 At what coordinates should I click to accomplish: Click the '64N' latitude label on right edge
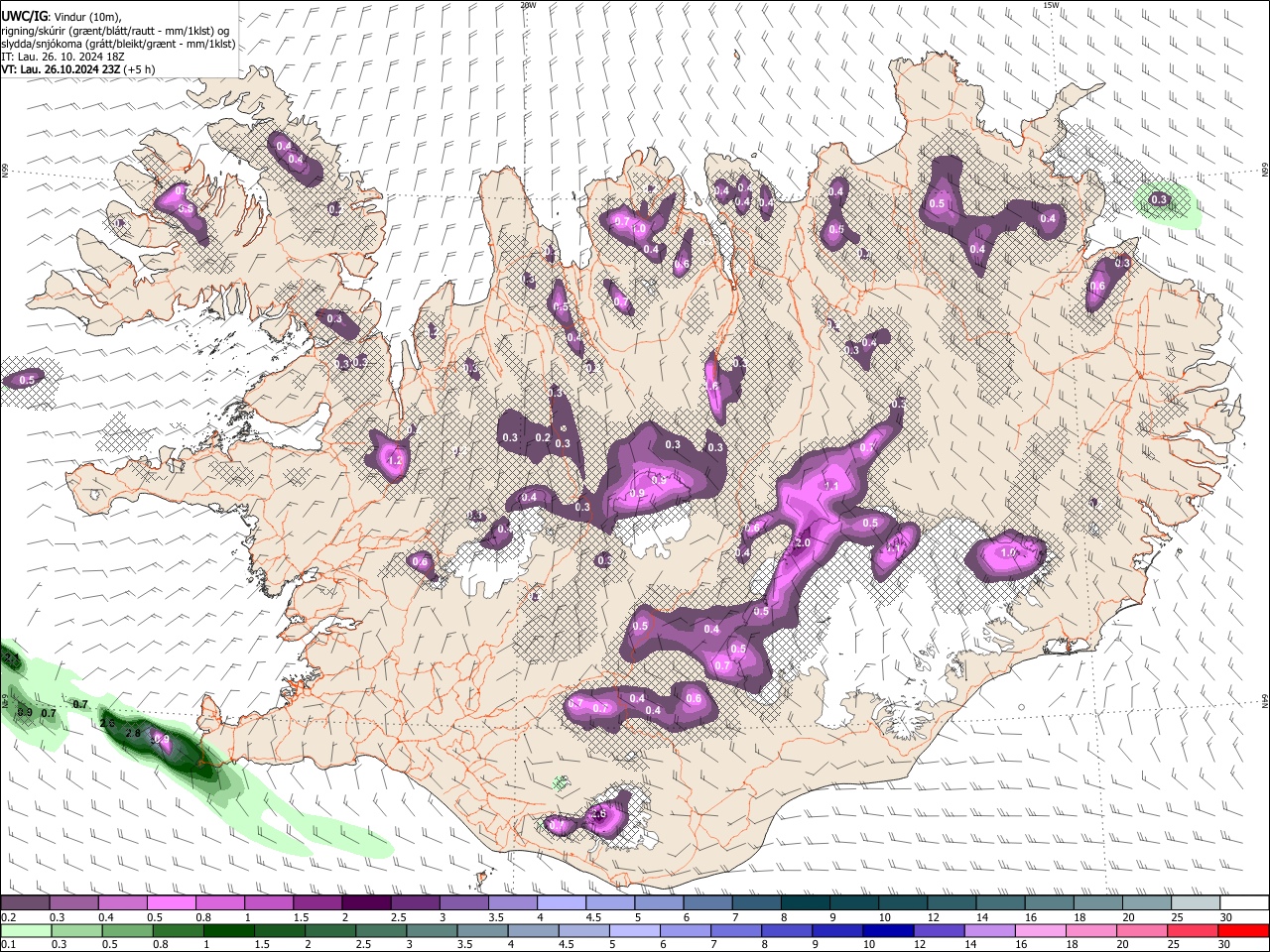coord(1265,701)
